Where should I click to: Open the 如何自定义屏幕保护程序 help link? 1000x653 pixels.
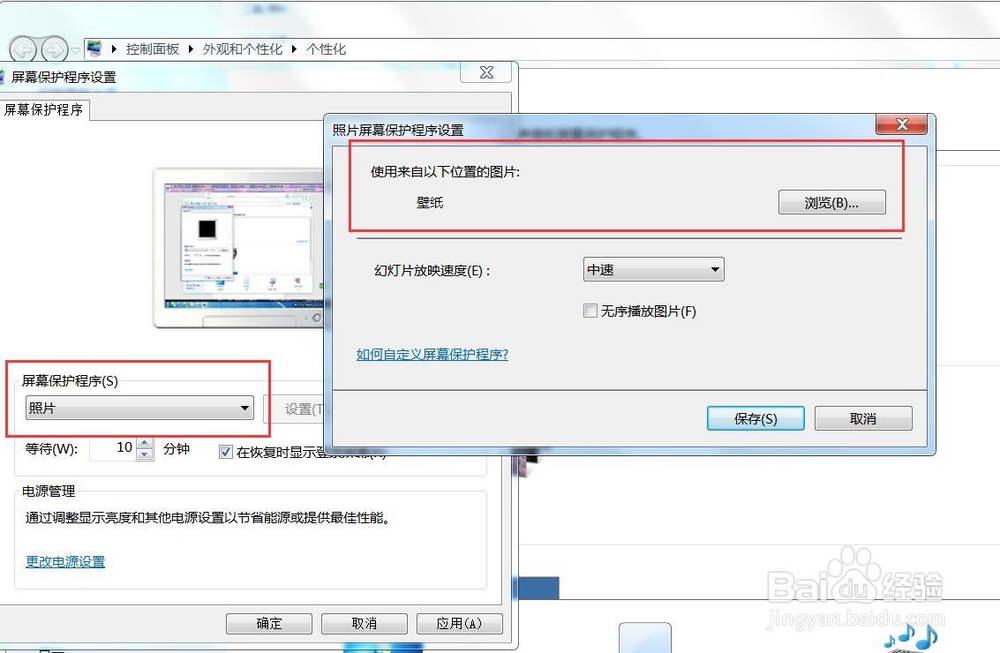431,354
